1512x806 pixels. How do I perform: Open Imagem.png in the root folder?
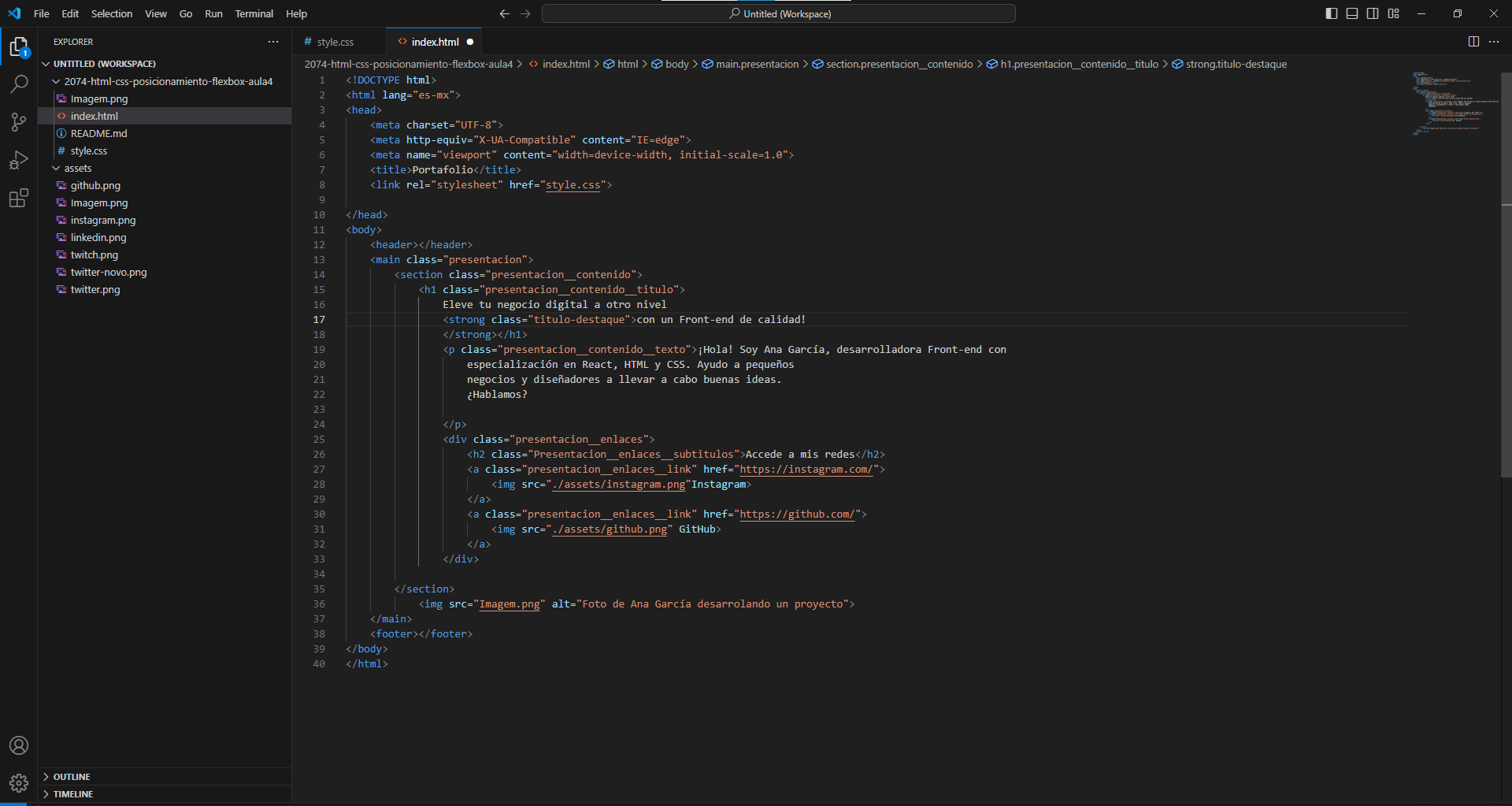[165, 98]
